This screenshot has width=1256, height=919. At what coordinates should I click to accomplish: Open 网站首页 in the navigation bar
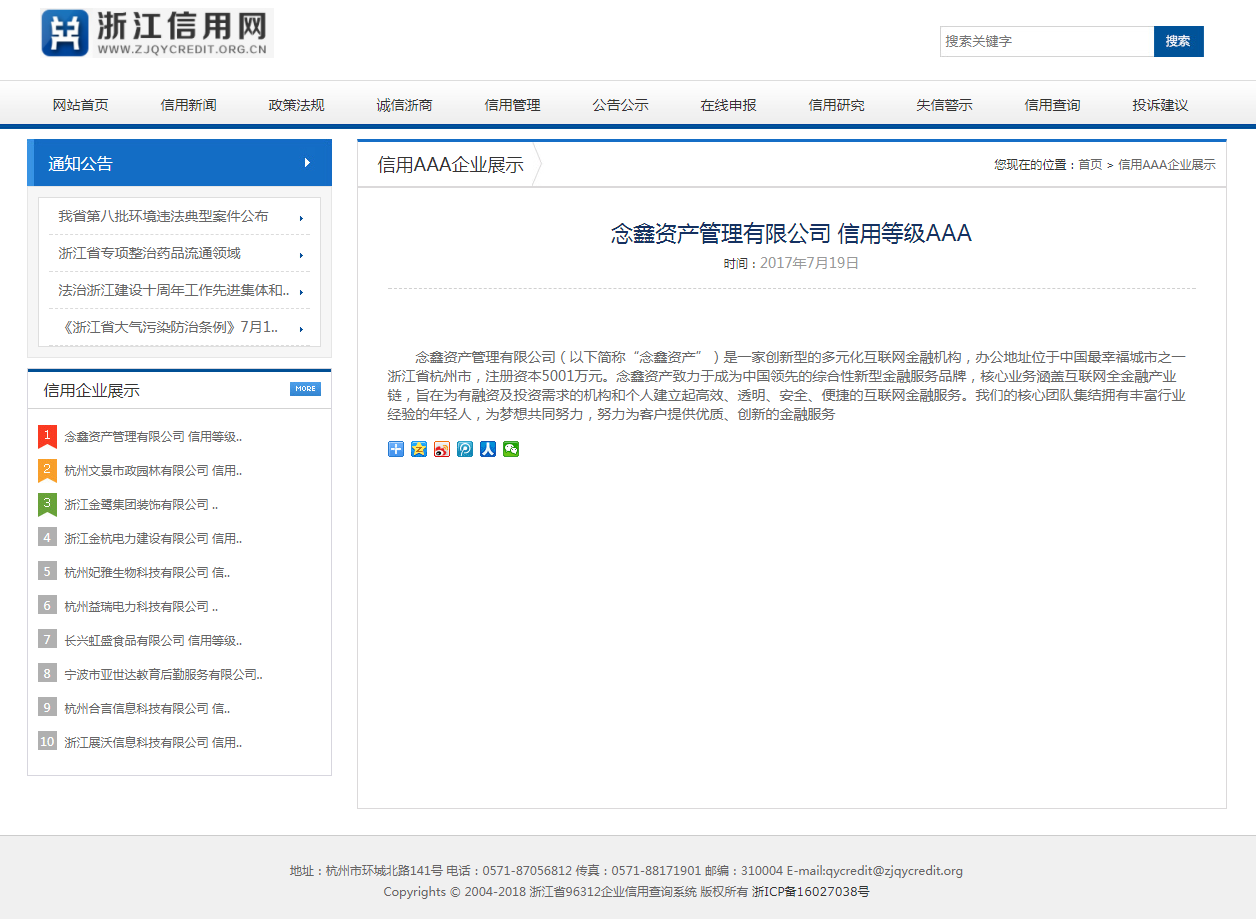click(x=81, y=105)
